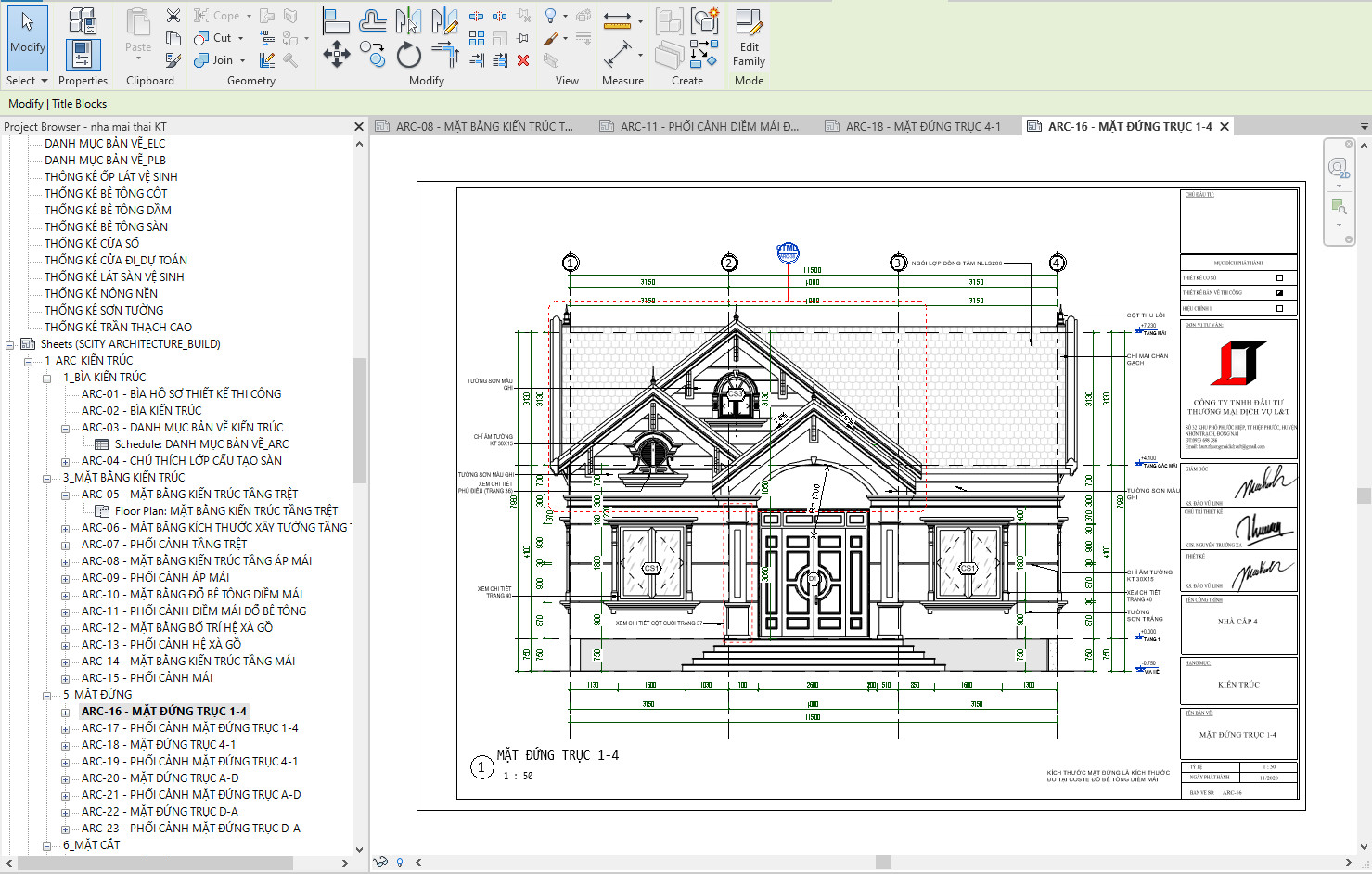Click Project Browser horizontal scrollbar
Viewport: 1372px width, 874px height.
click(156, 863)
